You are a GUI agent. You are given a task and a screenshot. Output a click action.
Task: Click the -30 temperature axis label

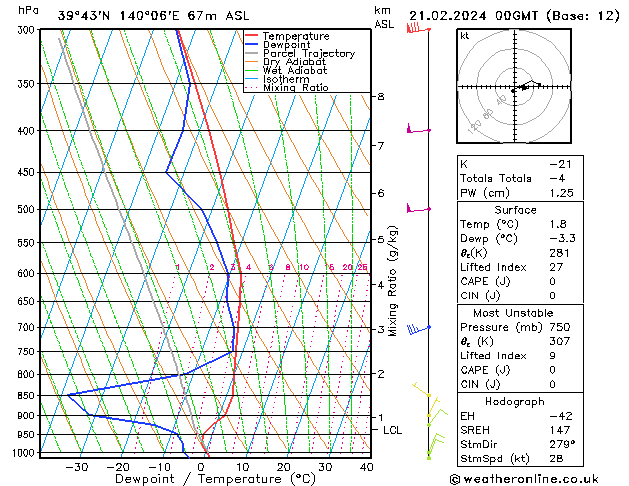point(76,467)
